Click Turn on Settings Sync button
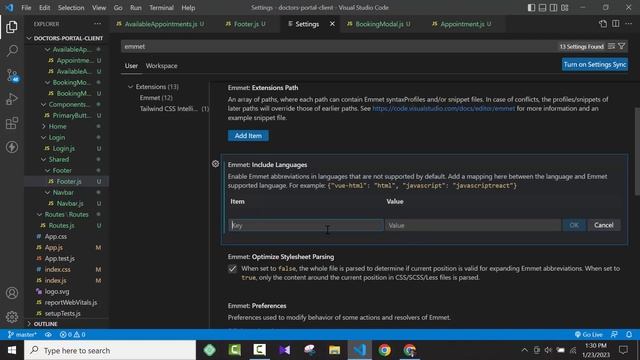The height and width of the screenshot is (360, 640). (595, 64)
